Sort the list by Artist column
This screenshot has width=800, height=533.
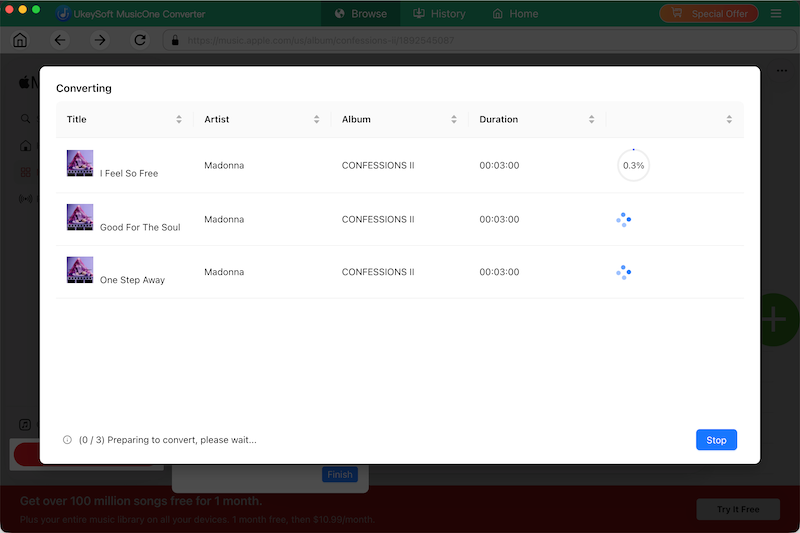coord(316,119)
